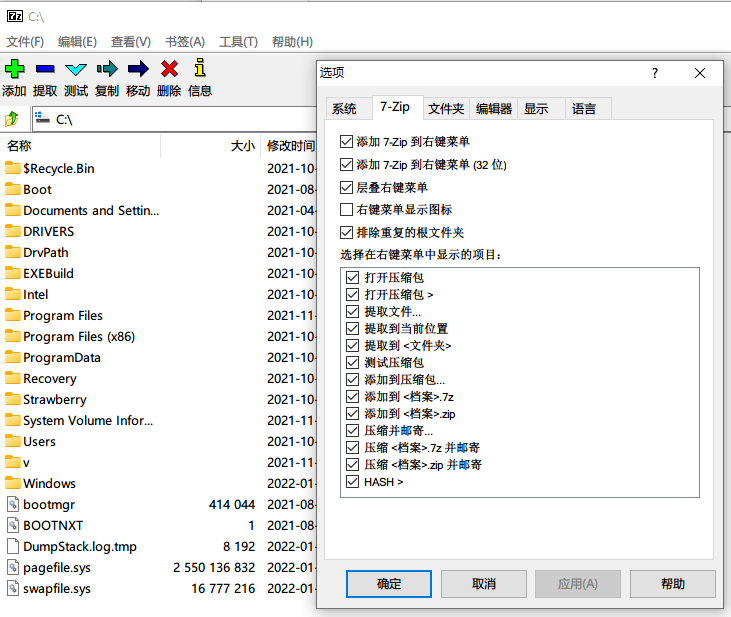Screen dimensions: 731x617
Task: Sort by the 修改时间 column header
Action: [289, 146]
